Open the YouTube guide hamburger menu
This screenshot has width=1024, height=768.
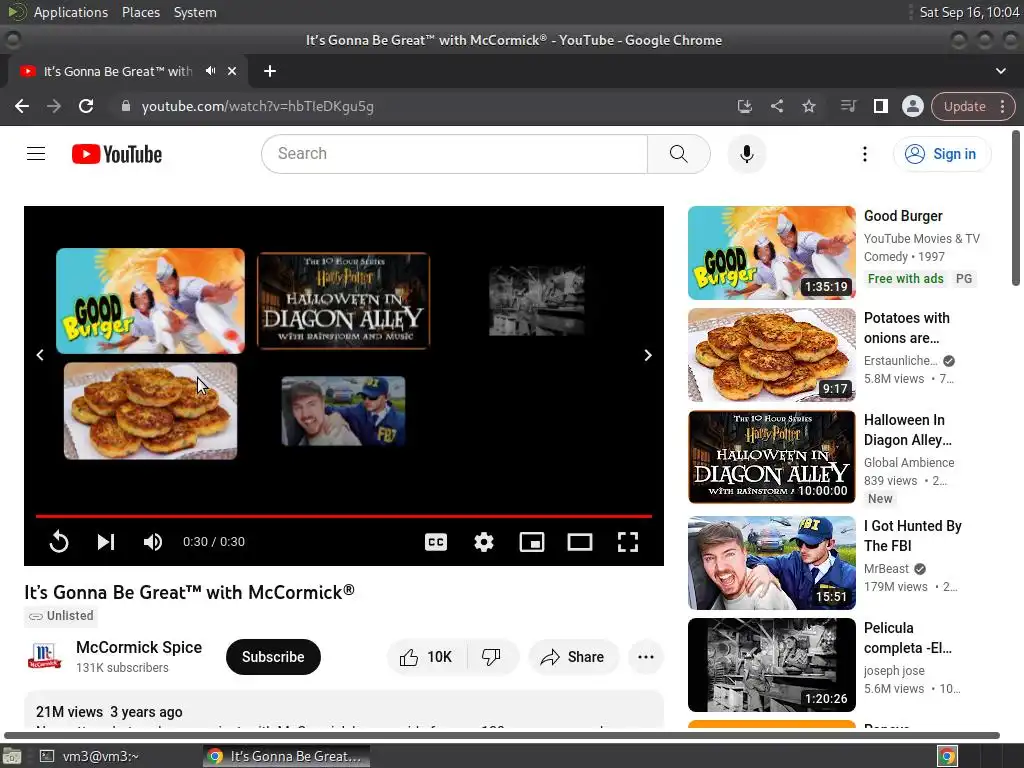(36, 153)
